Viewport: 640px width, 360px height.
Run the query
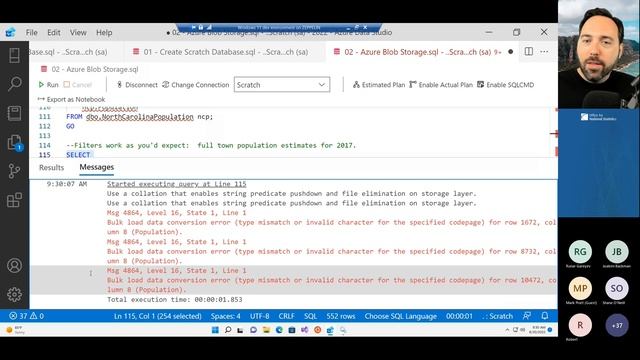pos(49,85)
